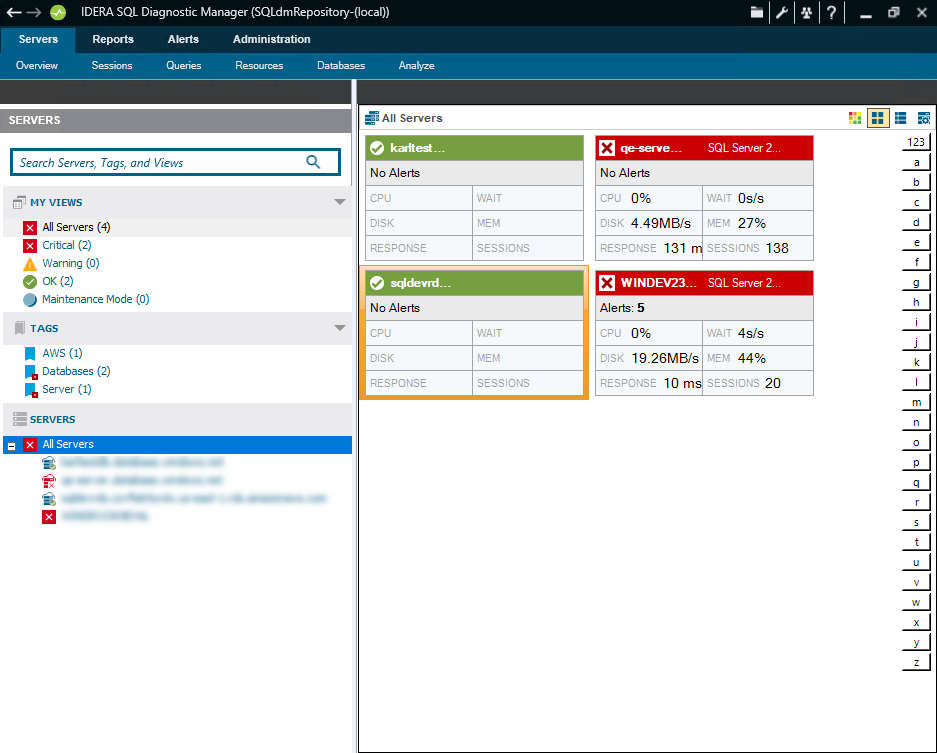Click the All Servers header icon
The height and width of the screenshot is (753, 937).
tap(372, 118)
